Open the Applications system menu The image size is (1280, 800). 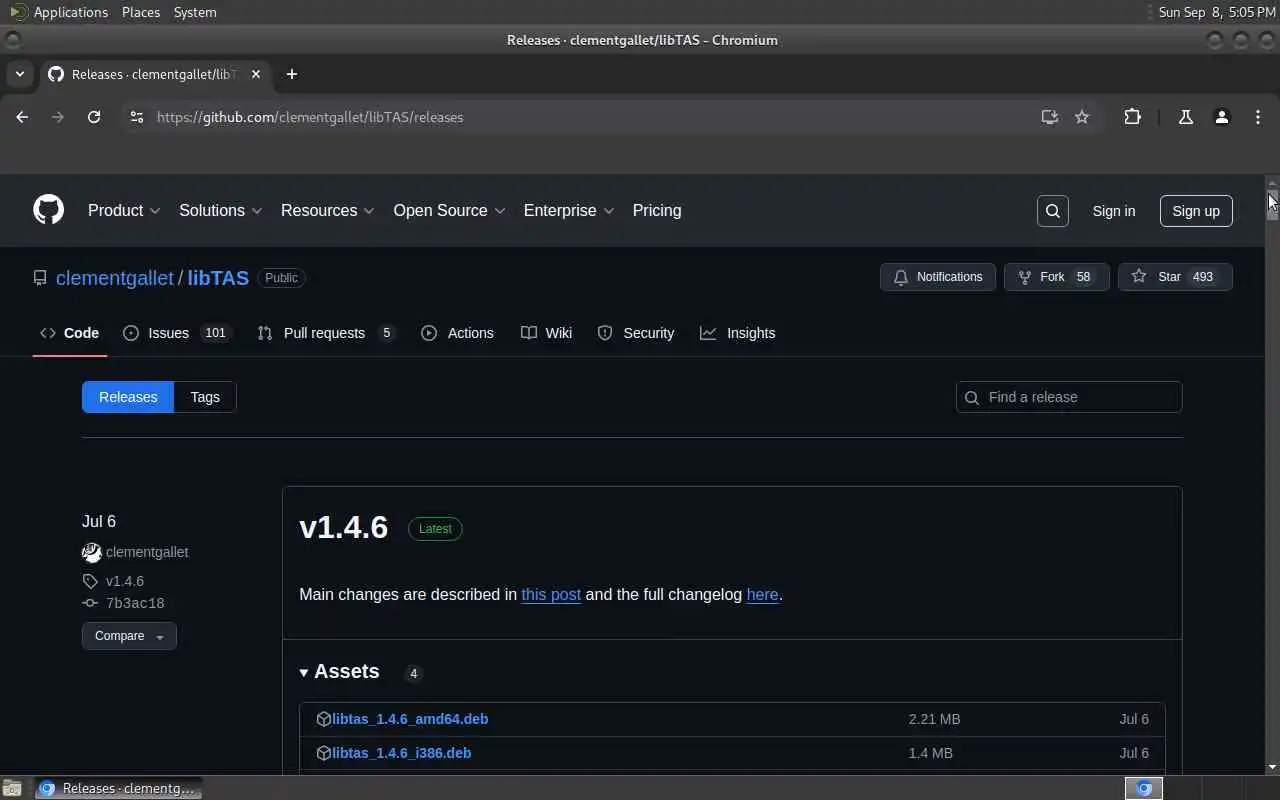click(58, 12)
